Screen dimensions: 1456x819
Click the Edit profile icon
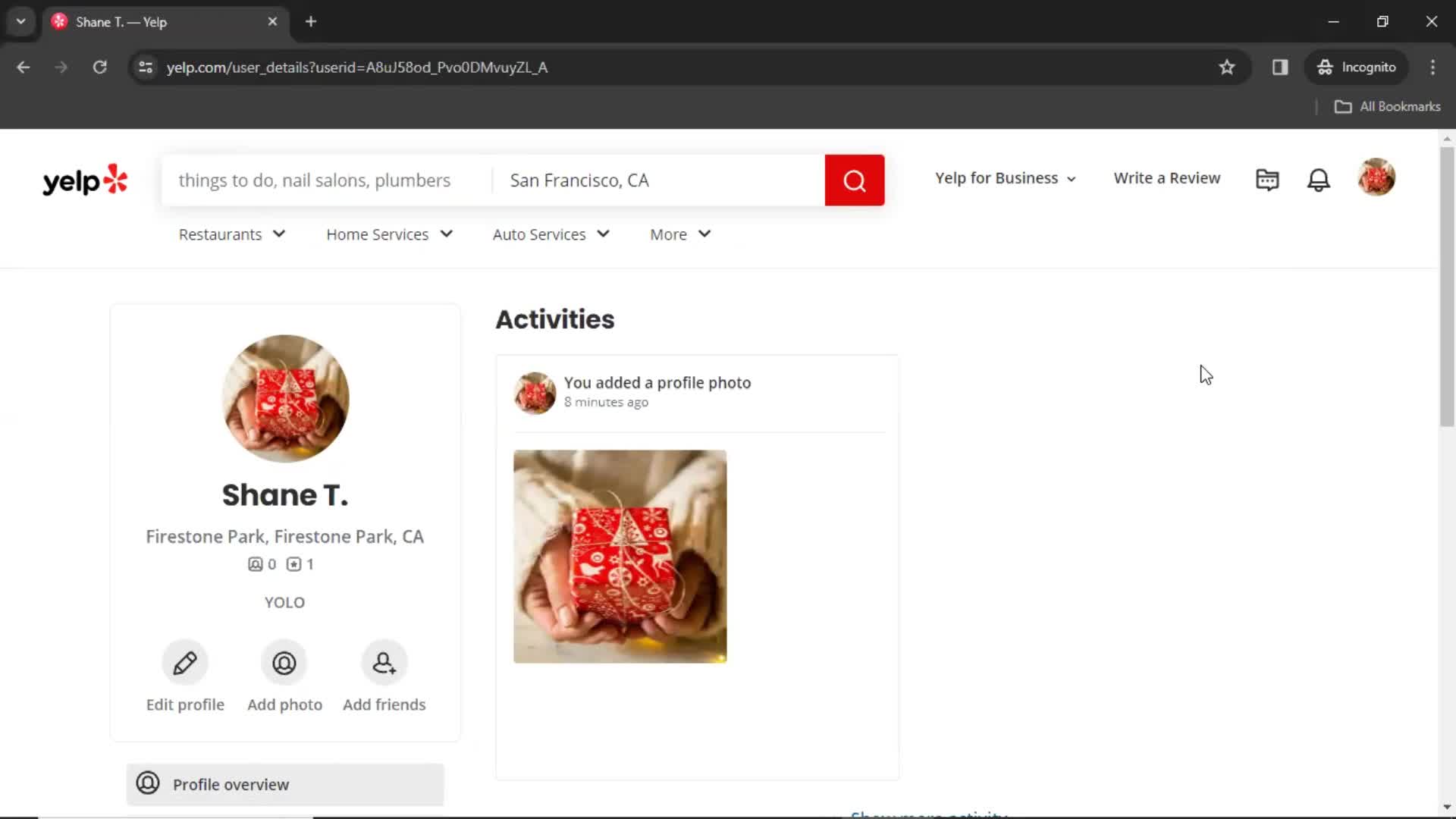click(x=185, y=662)
